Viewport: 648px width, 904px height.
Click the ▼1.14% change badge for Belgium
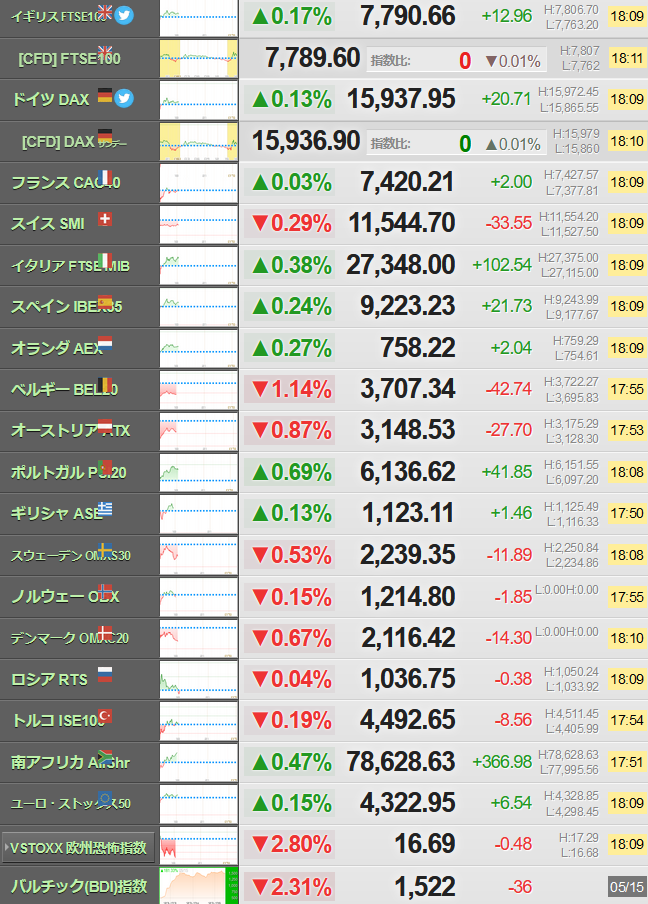(289, 389)
